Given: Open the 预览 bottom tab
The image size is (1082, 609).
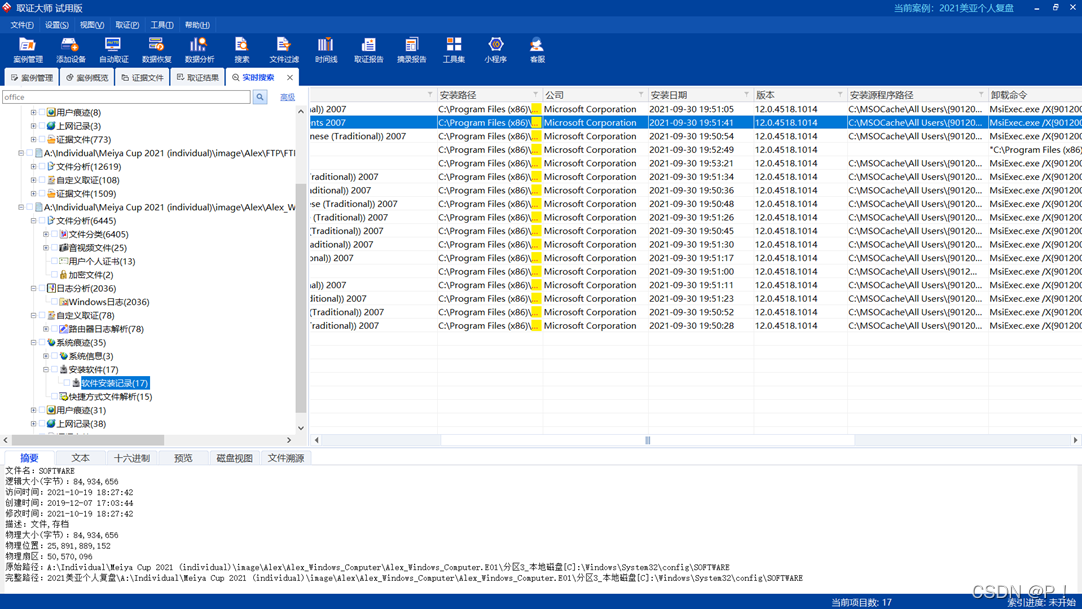Looking at the screenshot, I should coord(183,458).
